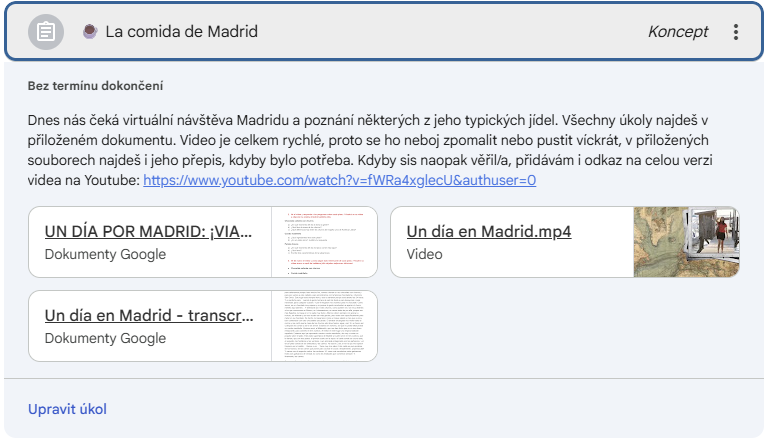
Task: Click Dokumenty Google label under UN DÍA POR MADRID
Action: pyautogui.click(x=105, y=254)
